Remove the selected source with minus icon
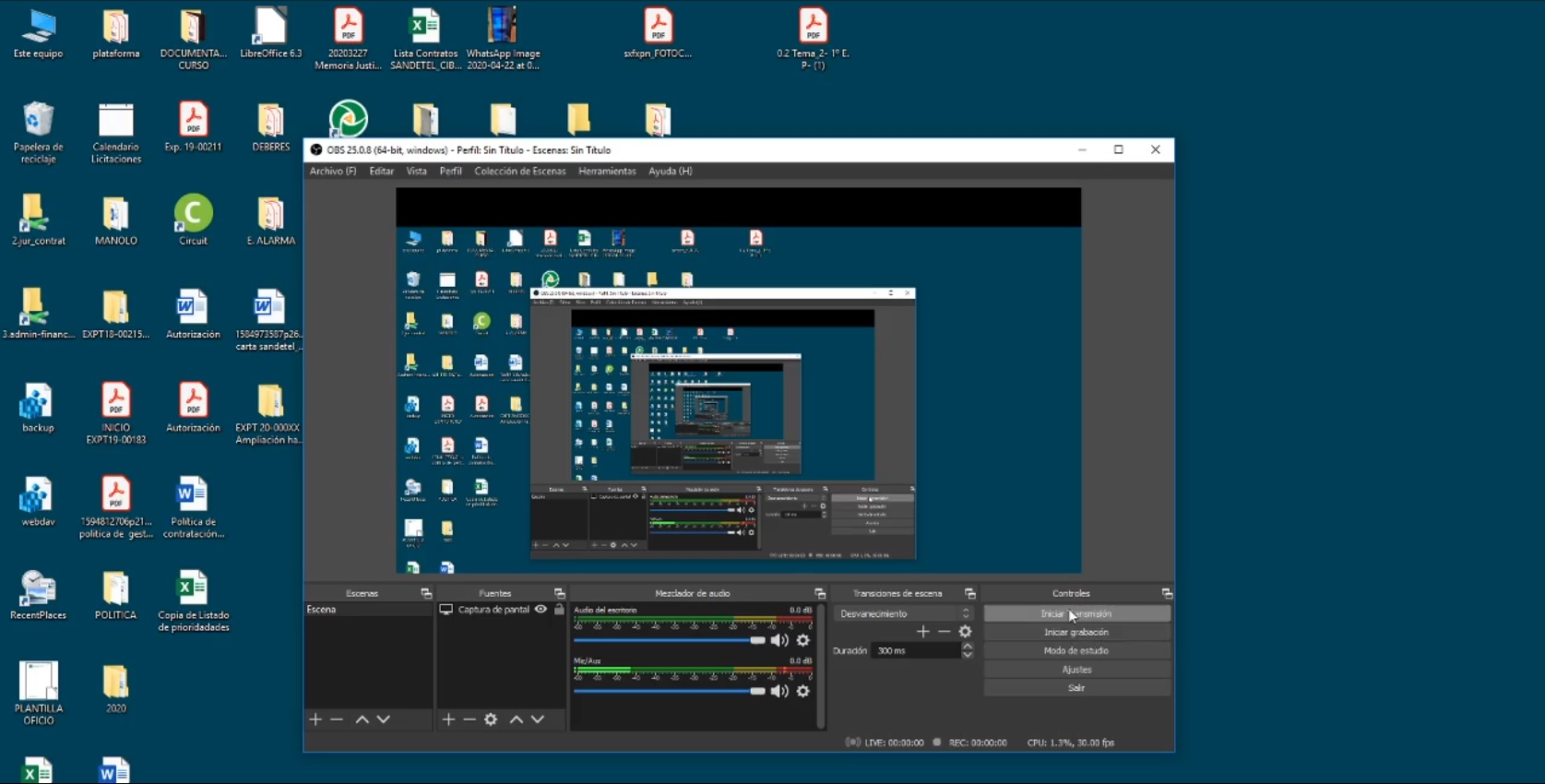The width and height of the screenshot is (1545, 784). 469,719
